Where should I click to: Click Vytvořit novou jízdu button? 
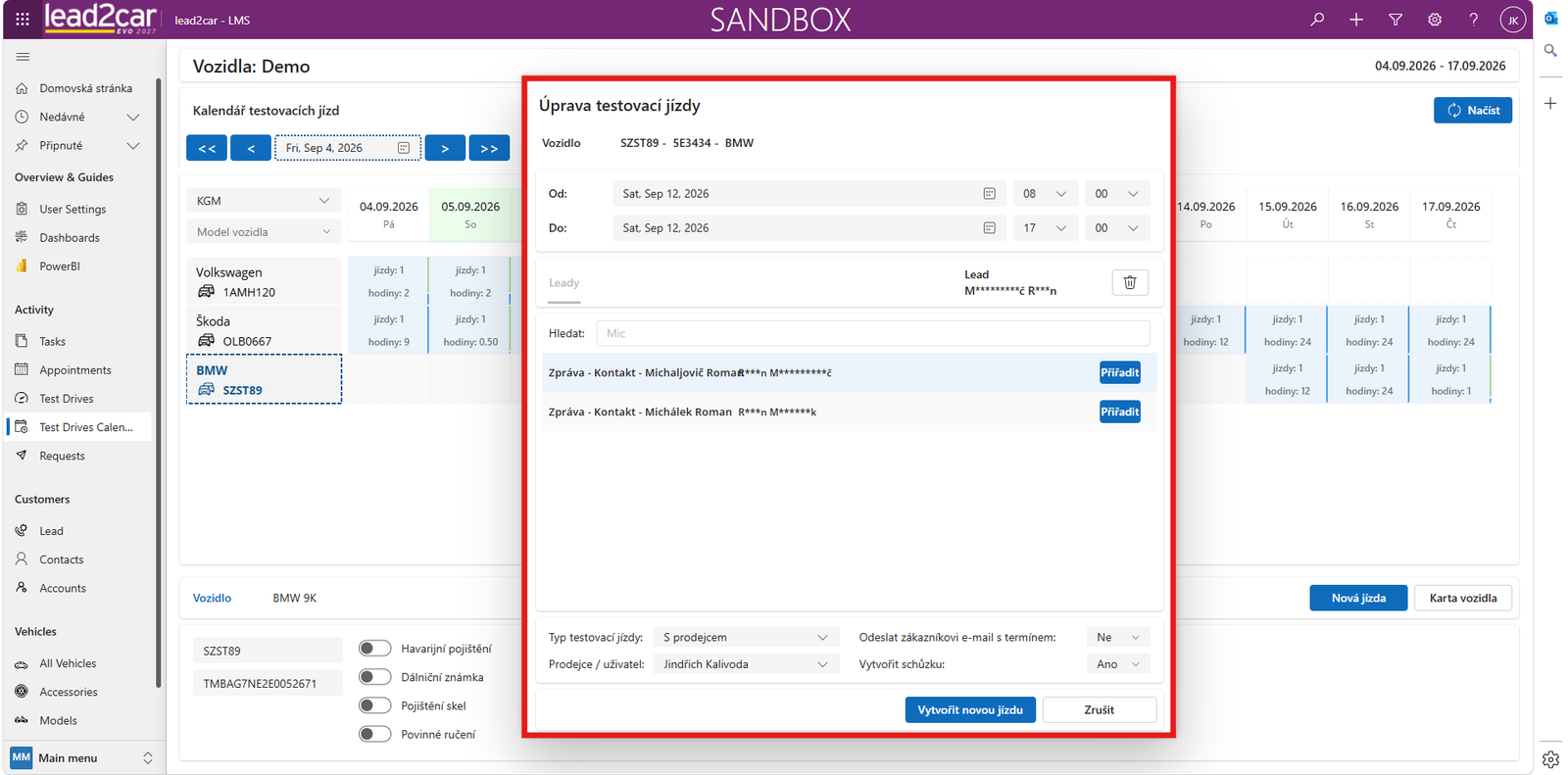[x=970, y=710]
